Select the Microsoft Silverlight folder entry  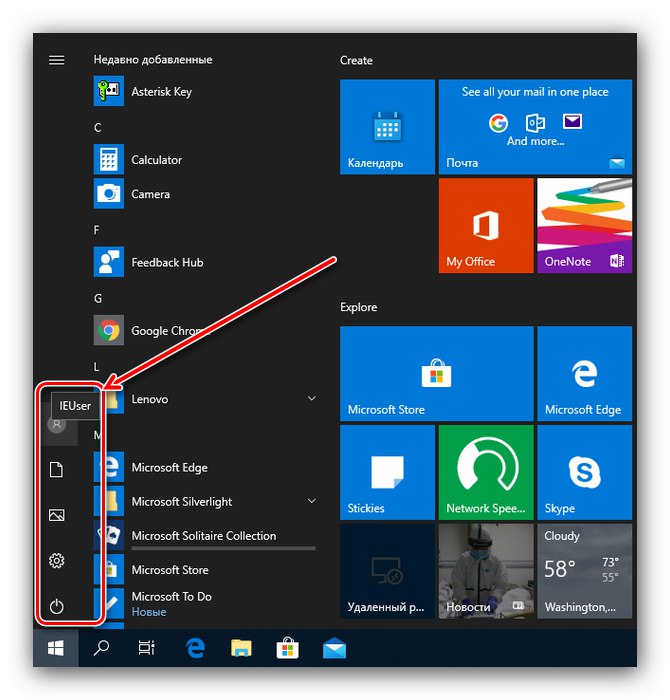[205, 501]
